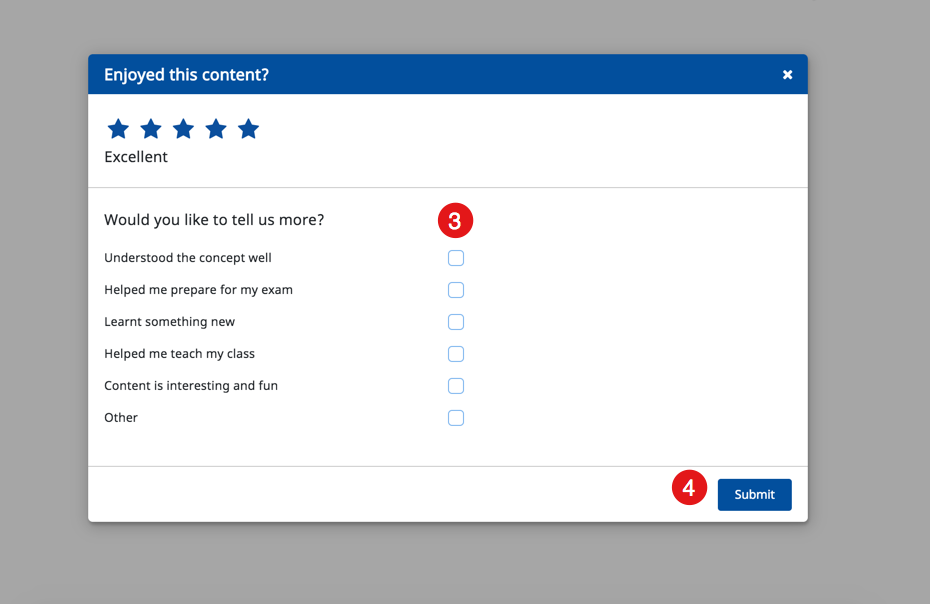Check the 'Other' checkbox
This screenshot has width=930, height=604.
pos(456,418)
